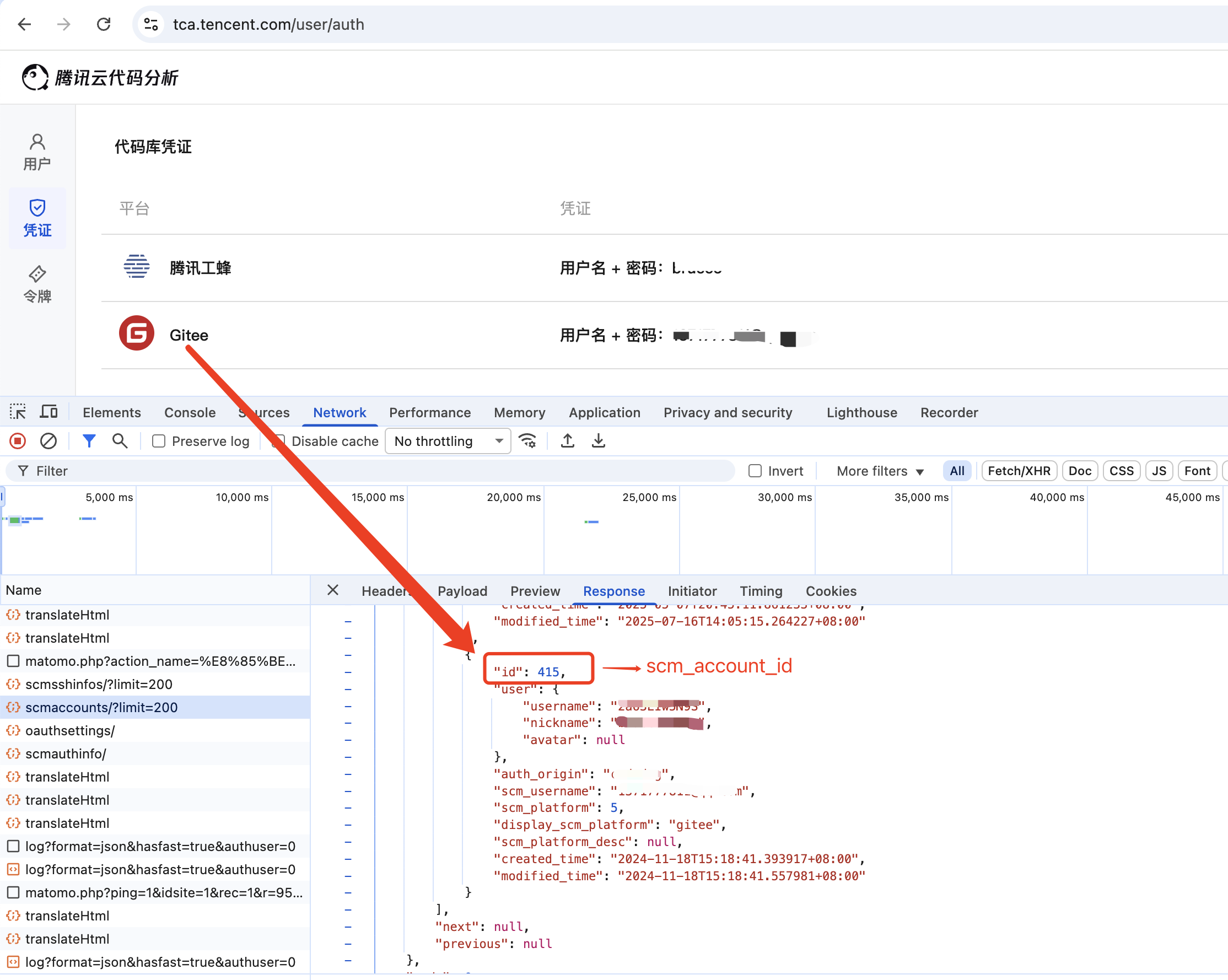The height and width of the screenshot is (980, 1228).
Task: Click the import HAR upload icon
Action: pos(567,441)
